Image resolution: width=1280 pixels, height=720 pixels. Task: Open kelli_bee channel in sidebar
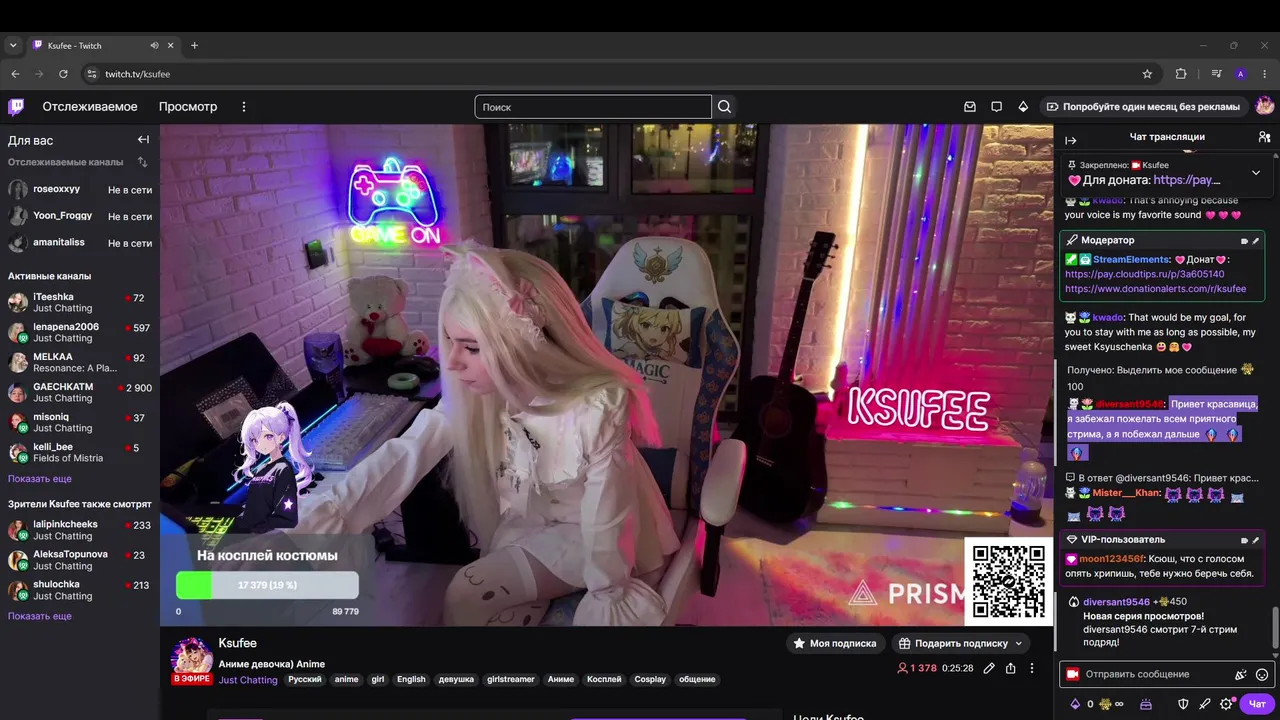(79, 452)
